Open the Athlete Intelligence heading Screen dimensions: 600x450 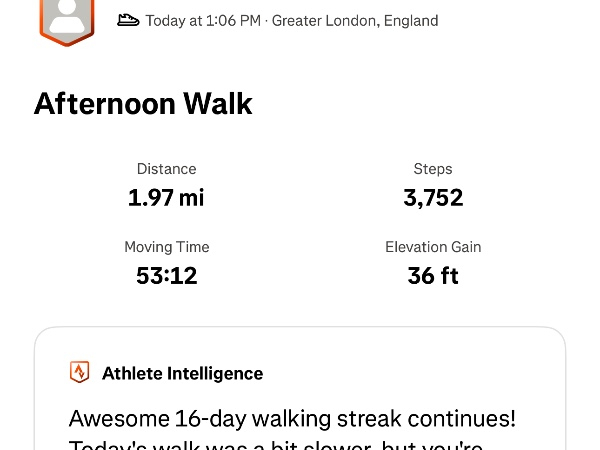click(182, 374)
